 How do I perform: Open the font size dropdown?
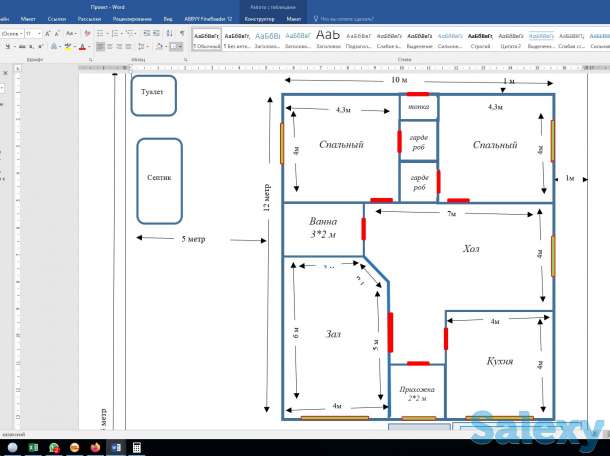point(41,33)
